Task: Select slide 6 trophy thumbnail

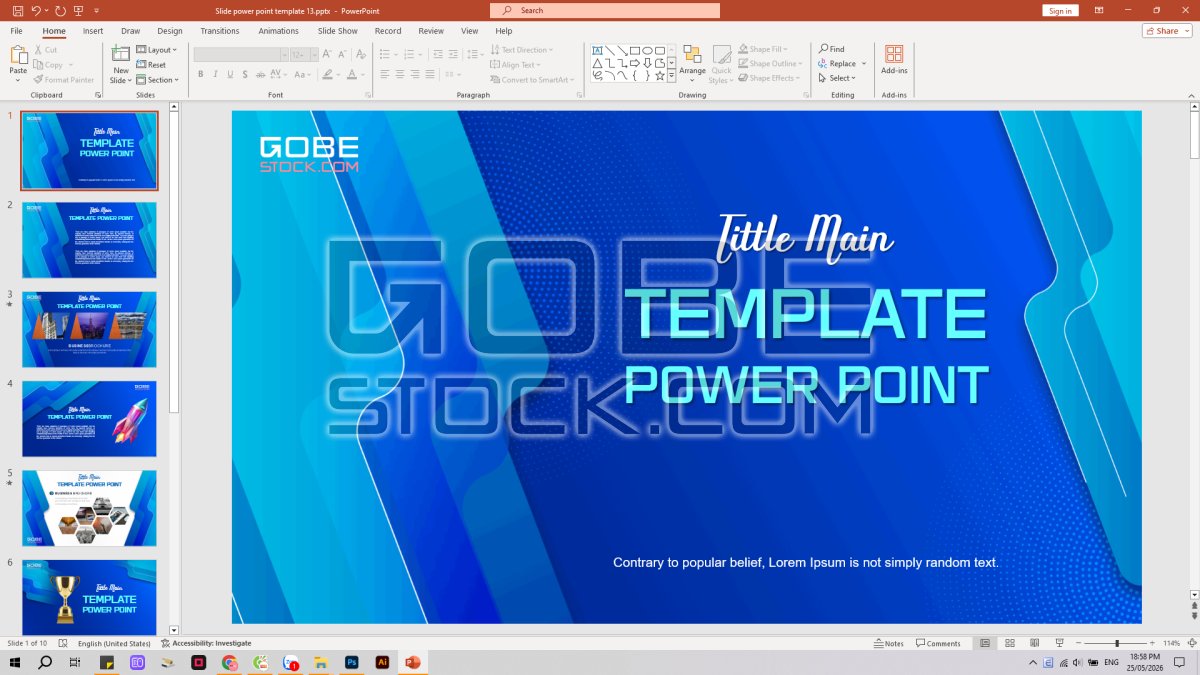Action: [x=89, y=597]
